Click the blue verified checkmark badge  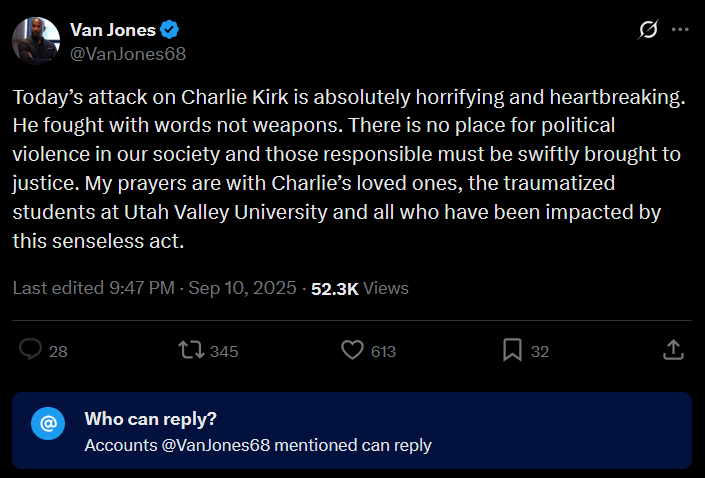click(x=171, y=30)
